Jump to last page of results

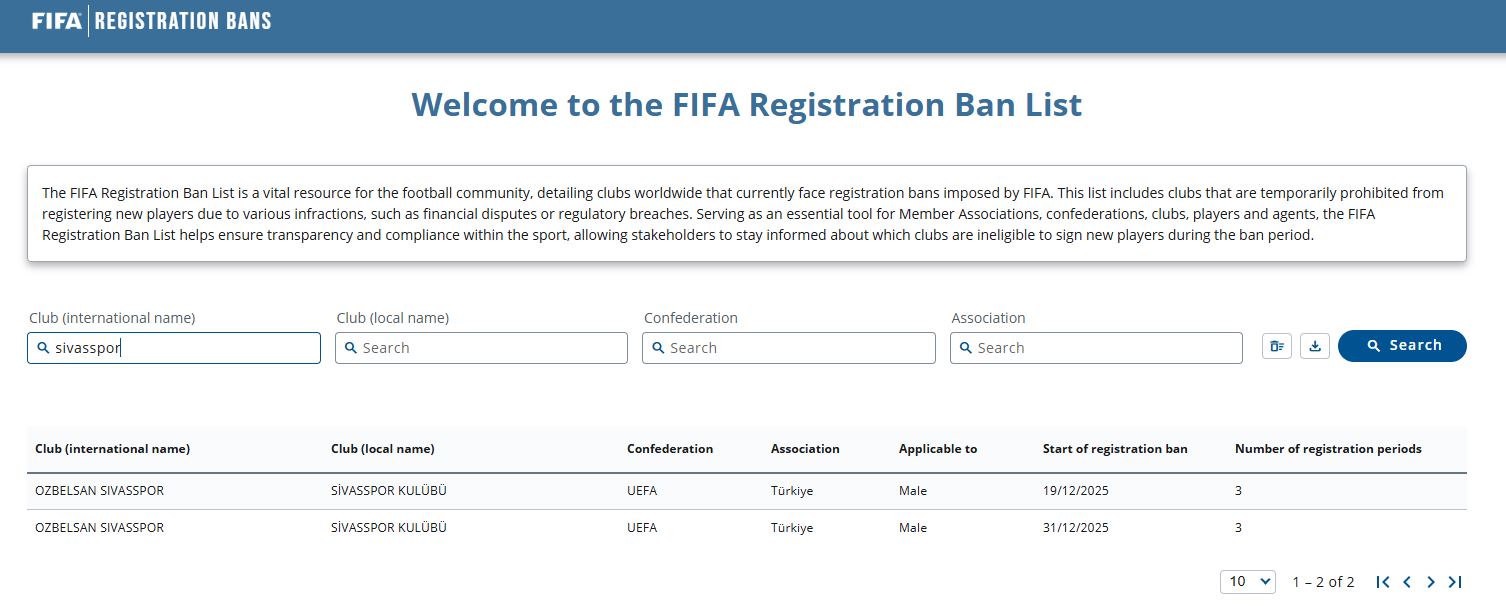click(1455, 582)
